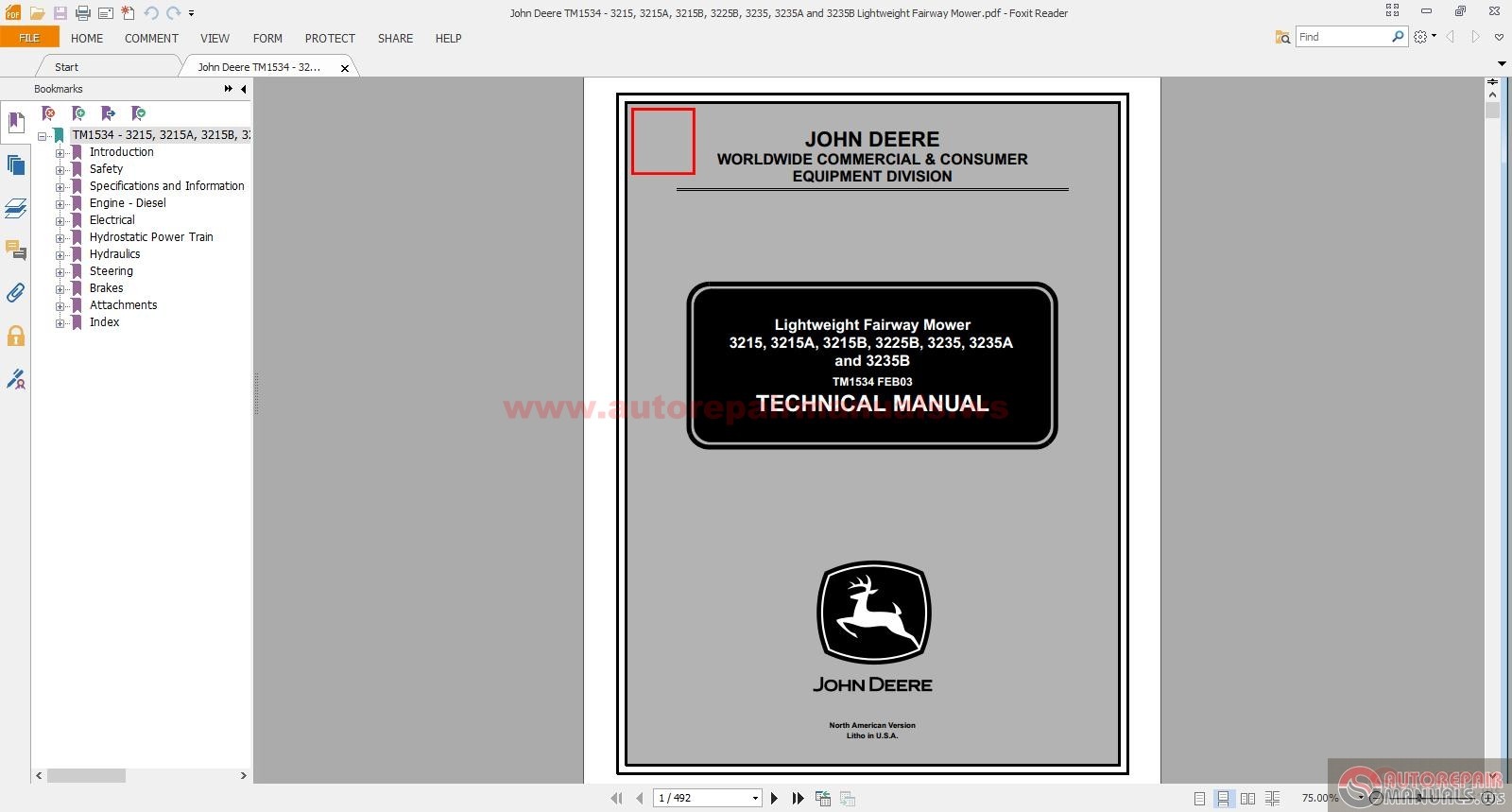The image size is (1512, 812).
Task: Open the Pages thumbnails panel icon
Action: tap(15, 165)
